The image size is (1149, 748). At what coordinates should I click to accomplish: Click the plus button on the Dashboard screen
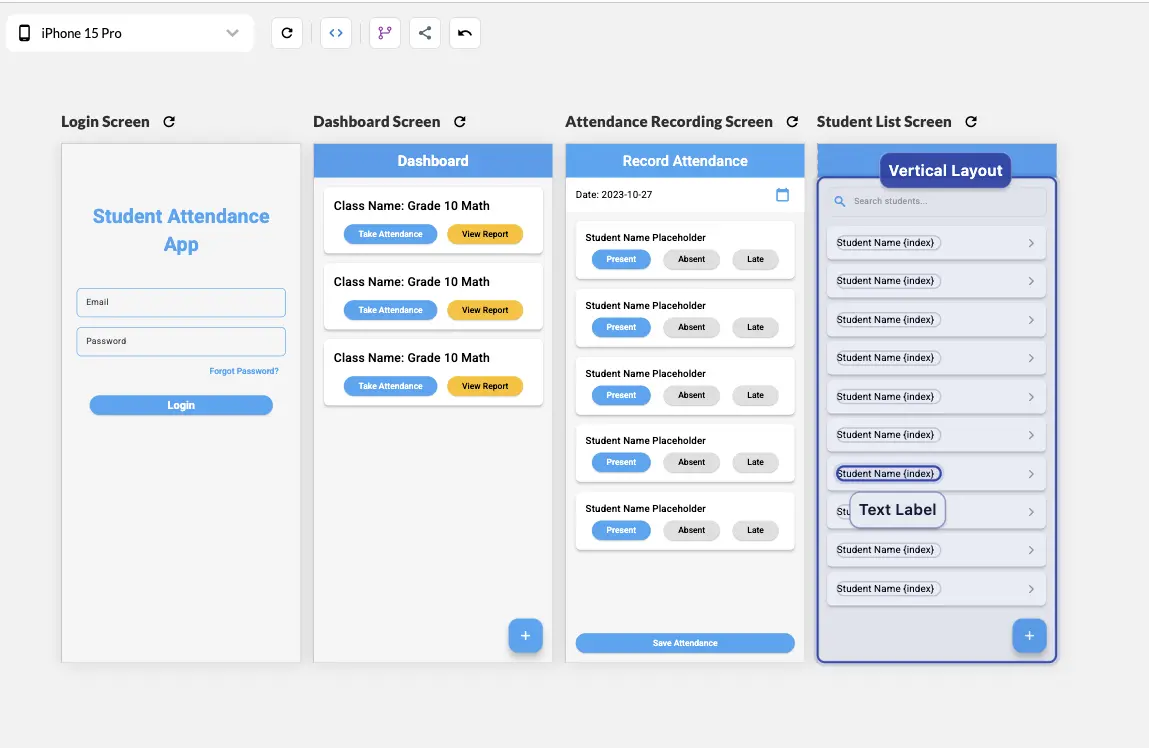pyautogui.click(x=525, y=636)
